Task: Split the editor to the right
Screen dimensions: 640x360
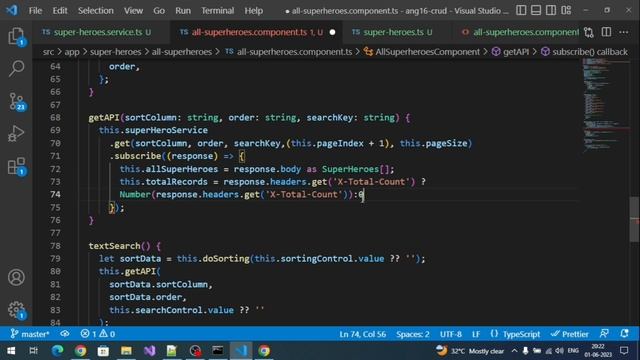Action: [606, 32]
